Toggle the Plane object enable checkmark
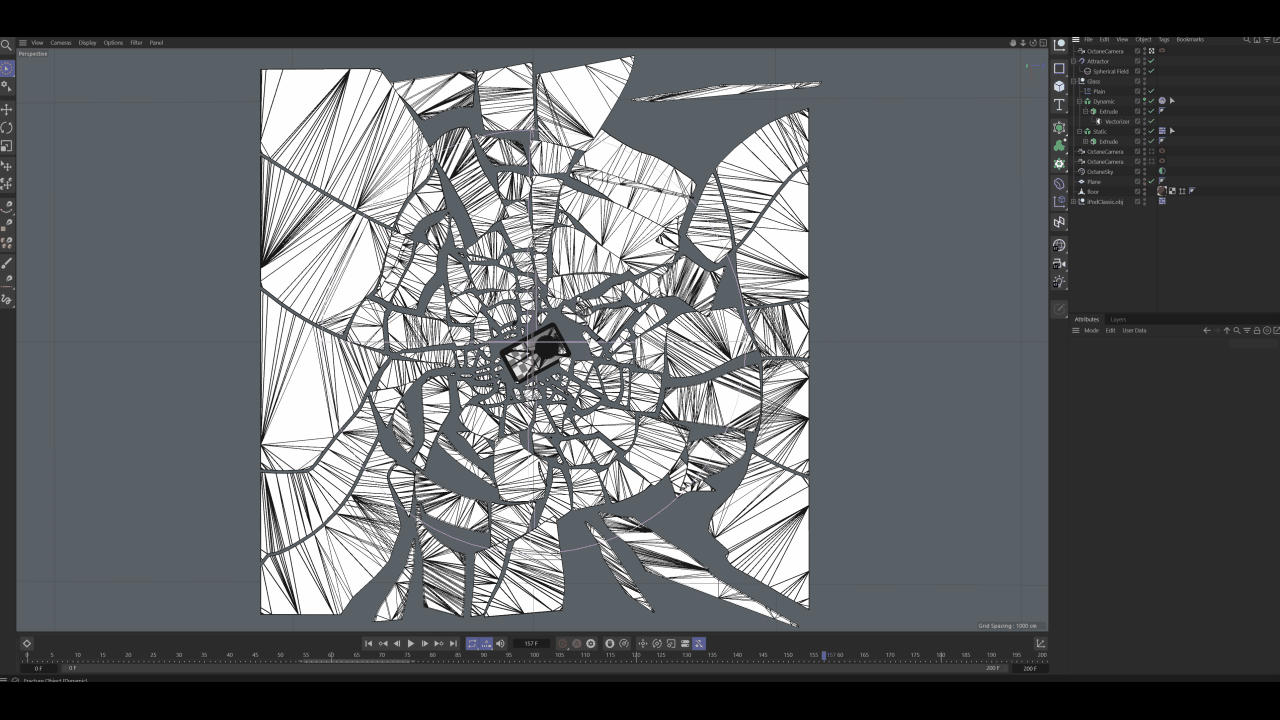Screen dimensions: 1280x720 tap(1151, 181)
